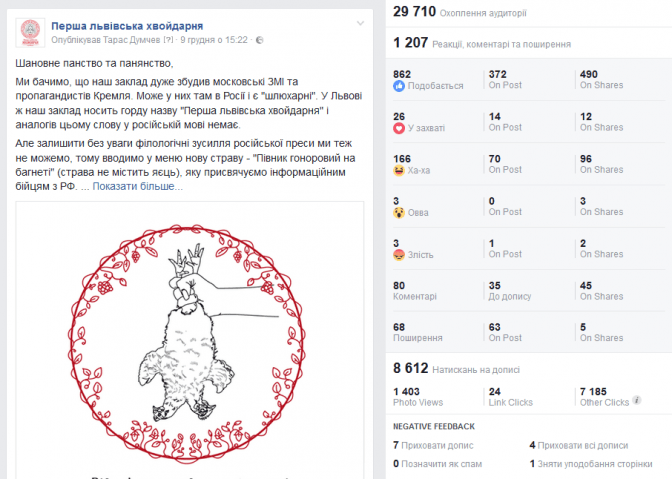Click the 80 Коментарі count
The image size is (672, 479).
point(415,290)
